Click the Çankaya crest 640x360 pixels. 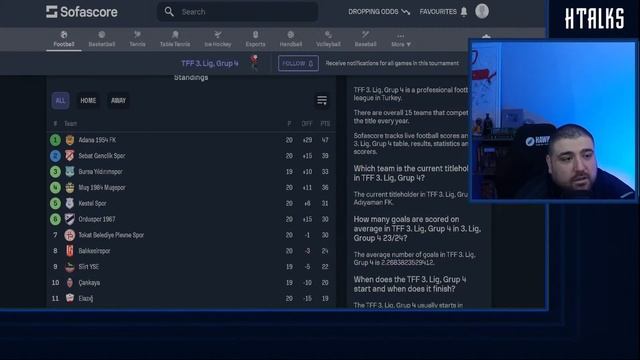tap(70, 282)
